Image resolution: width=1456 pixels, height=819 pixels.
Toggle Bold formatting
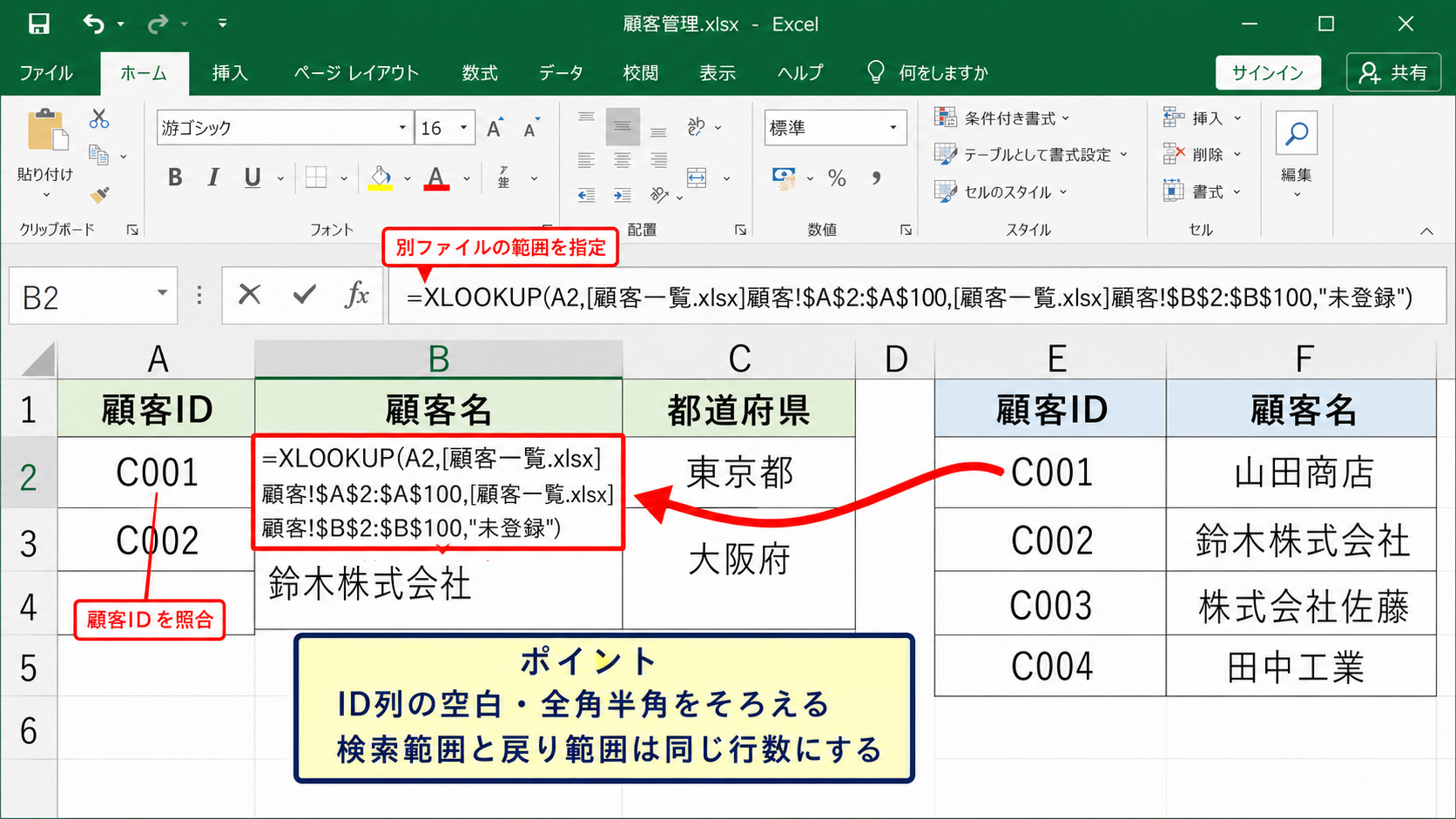coord(175,178)
